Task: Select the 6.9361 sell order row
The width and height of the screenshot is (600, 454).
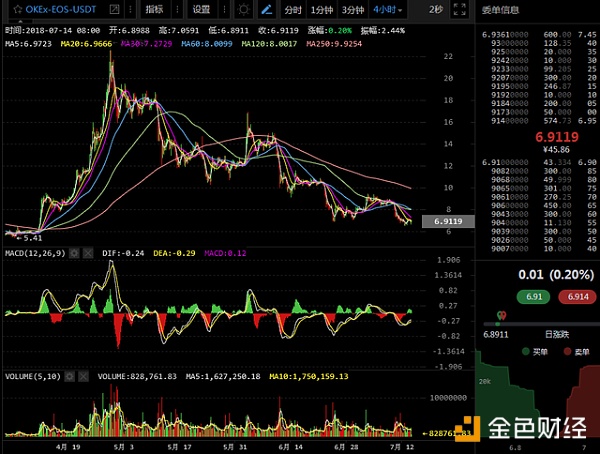Action: (539, 35)
